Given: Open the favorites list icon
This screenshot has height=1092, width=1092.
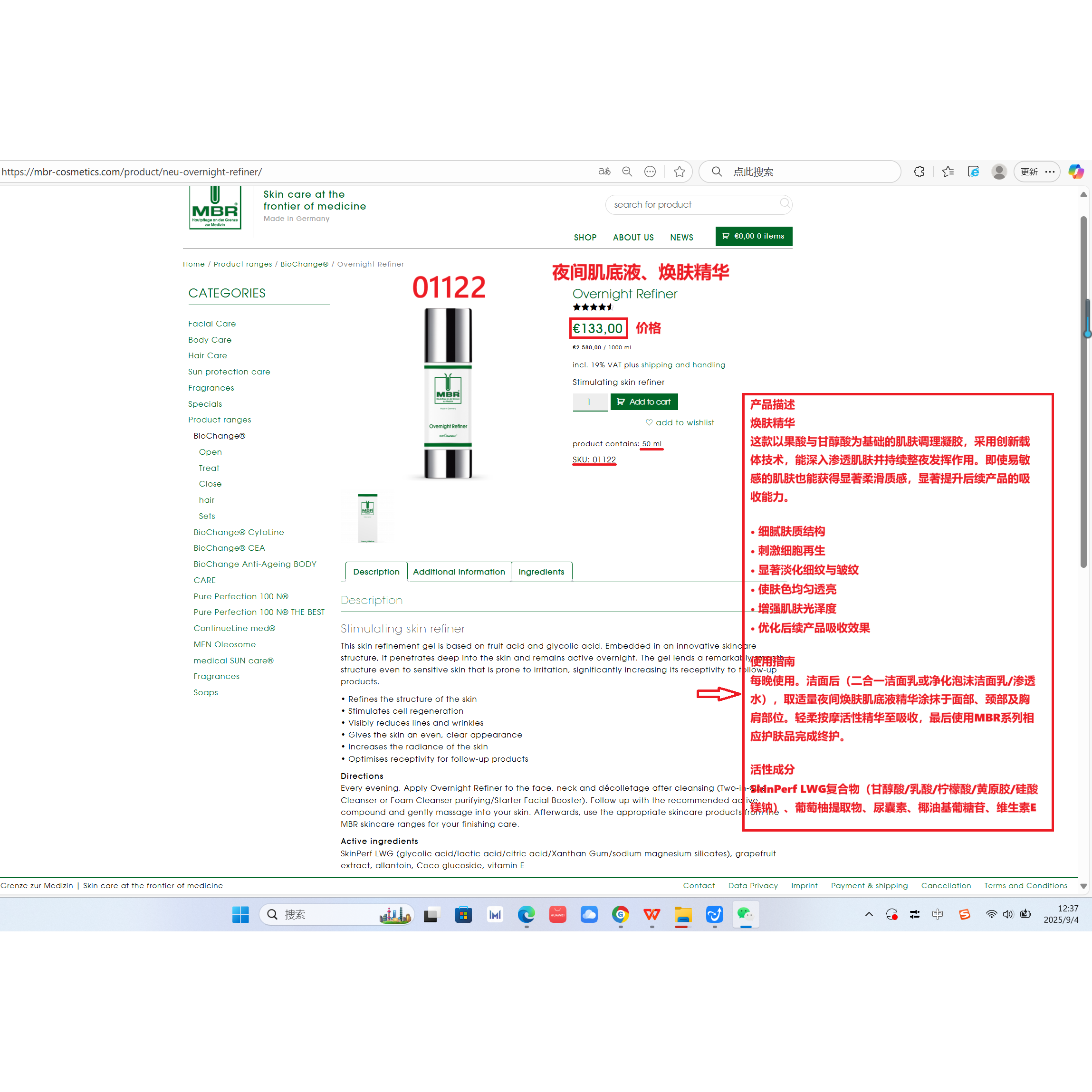Looking at the screenshot, I should [948, 171].
